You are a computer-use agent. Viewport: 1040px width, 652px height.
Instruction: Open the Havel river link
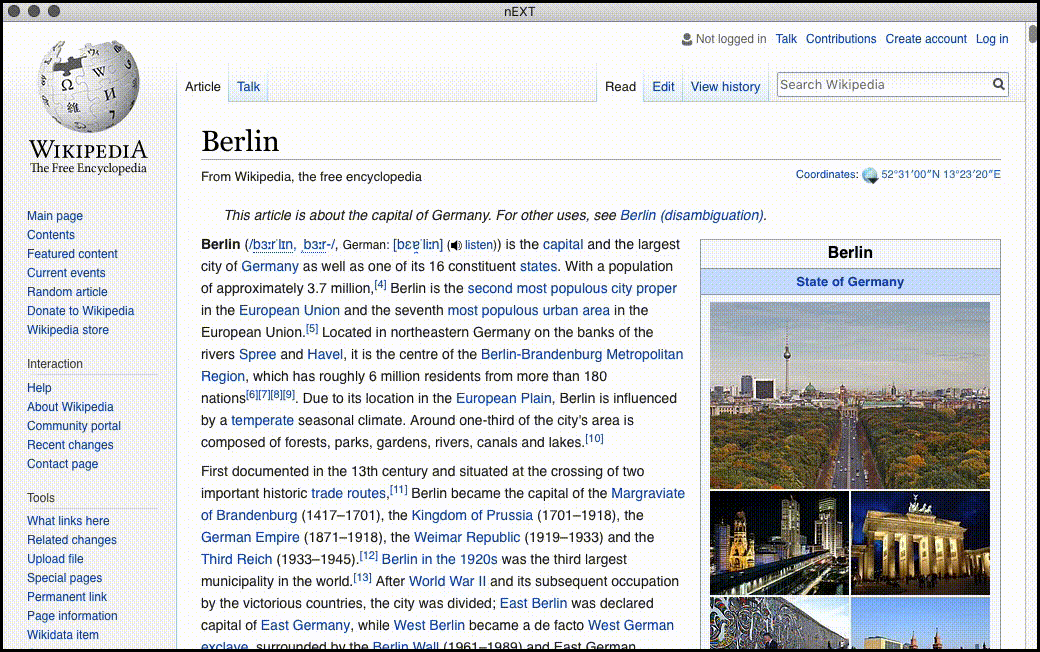pyautogui.click(x=325, y=355)
